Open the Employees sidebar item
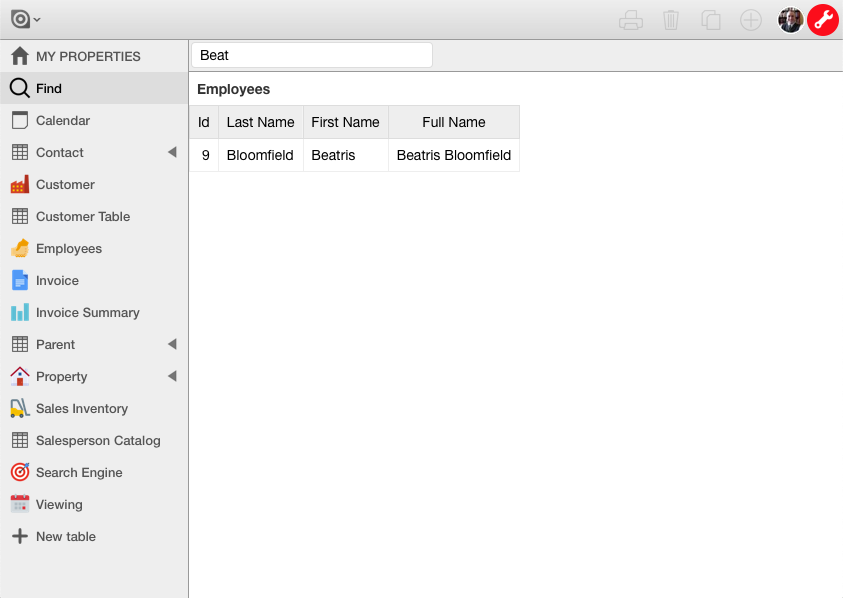This screenshot has width=843, height=598. [x=94, y=248]
